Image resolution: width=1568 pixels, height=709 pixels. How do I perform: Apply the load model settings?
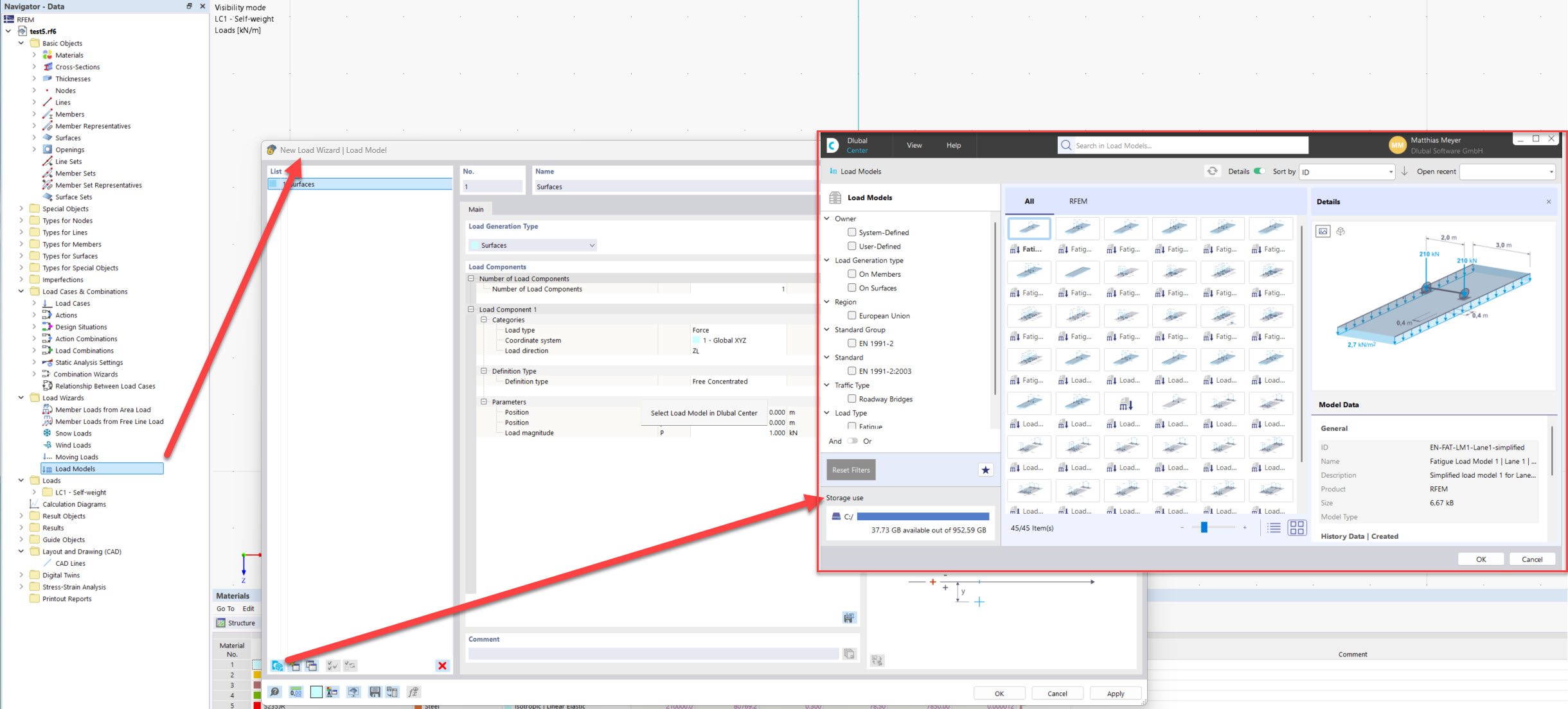click(x=1116, y=693)
